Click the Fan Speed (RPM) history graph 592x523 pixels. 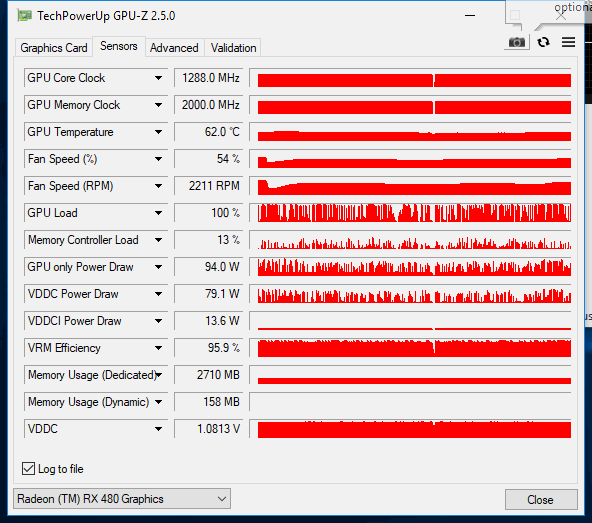point(411,186)
